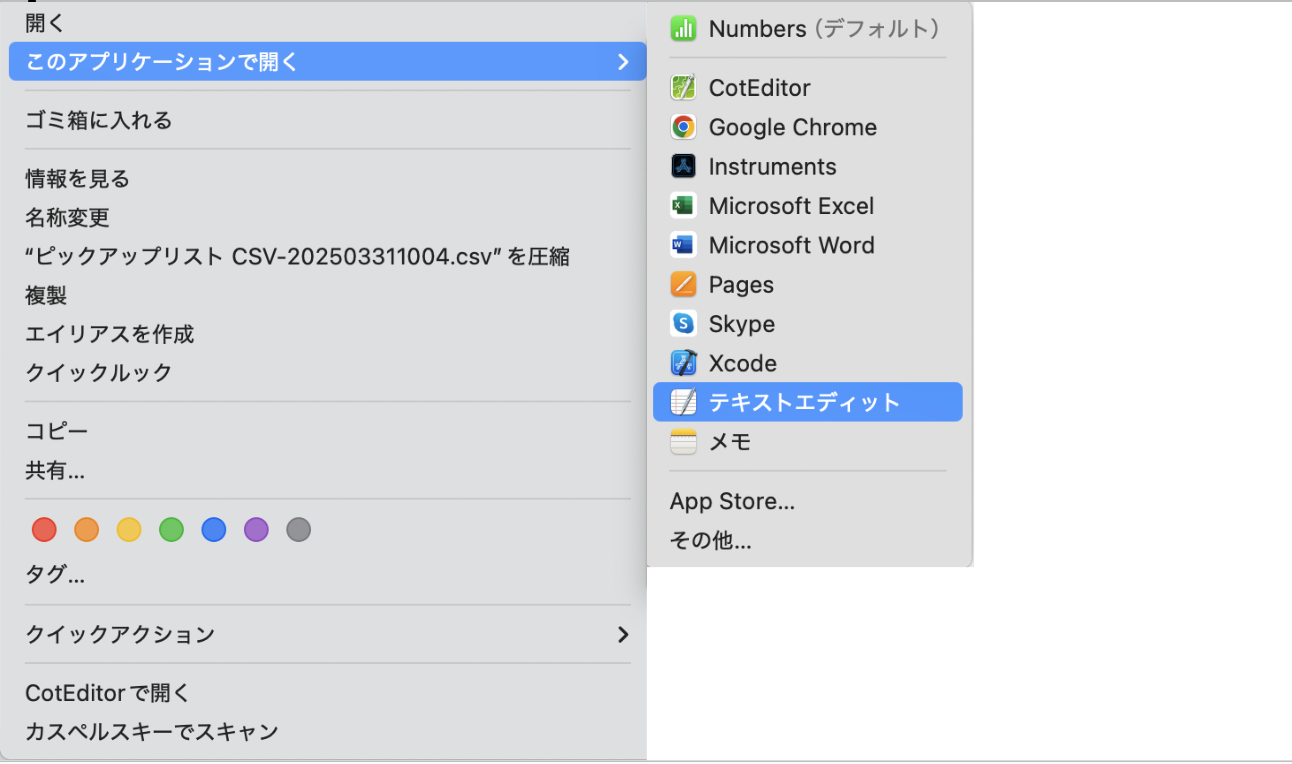Apply the orange tag color

pos(87,530)
